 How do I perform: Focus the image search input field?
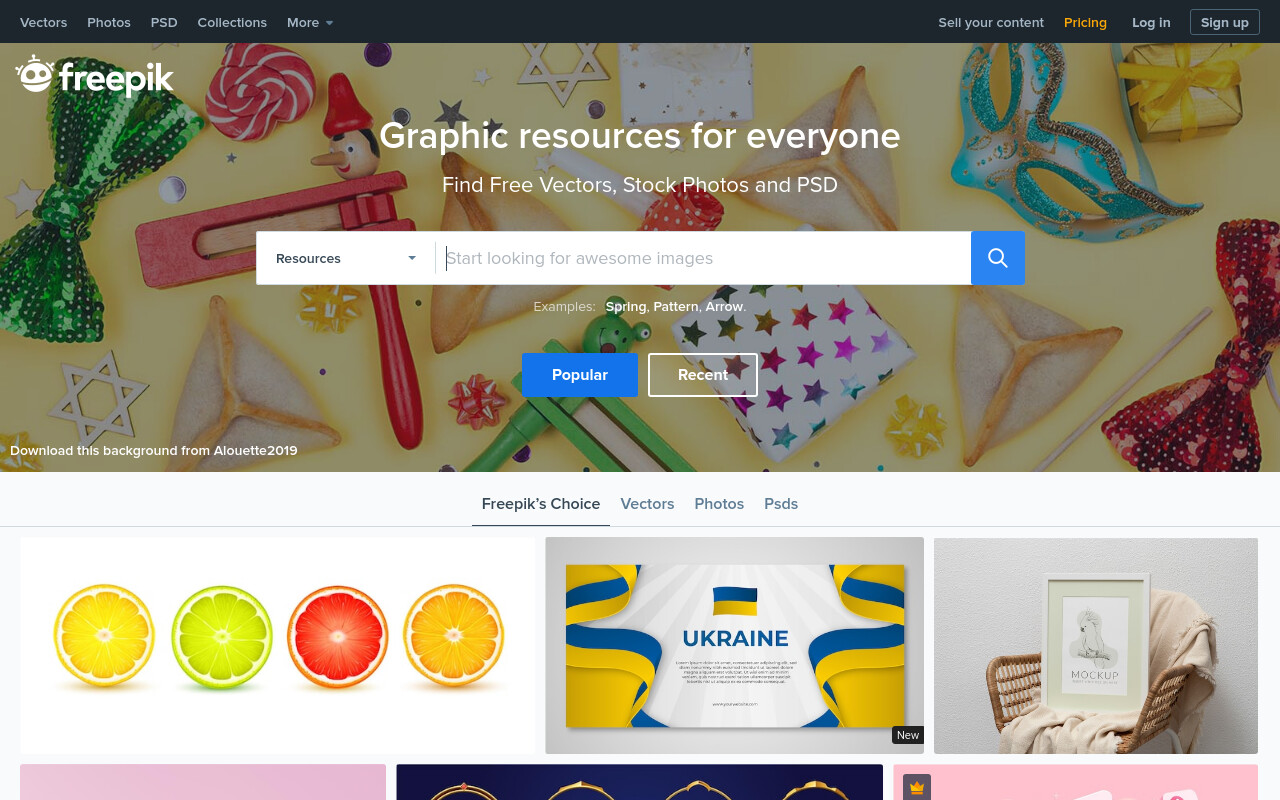(703, 258)
